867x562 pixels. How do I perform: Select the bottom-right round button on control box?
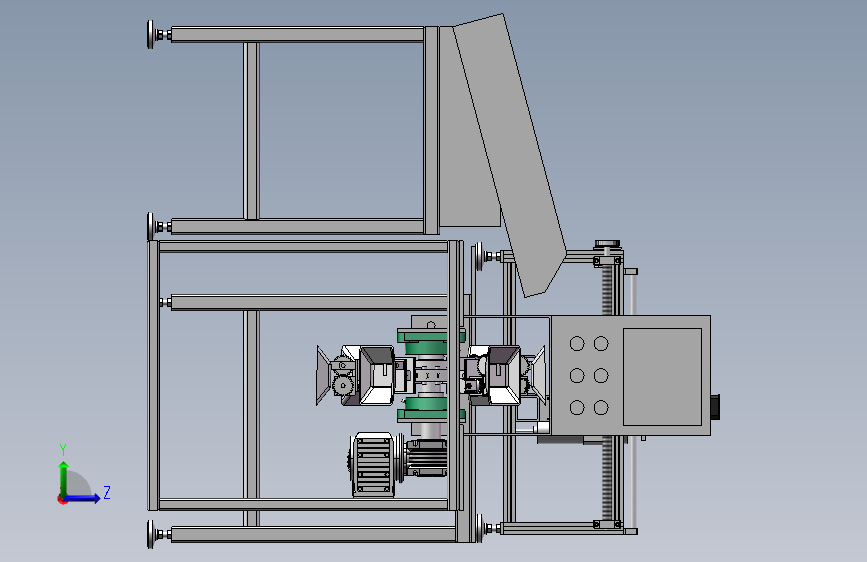(601, 408)
